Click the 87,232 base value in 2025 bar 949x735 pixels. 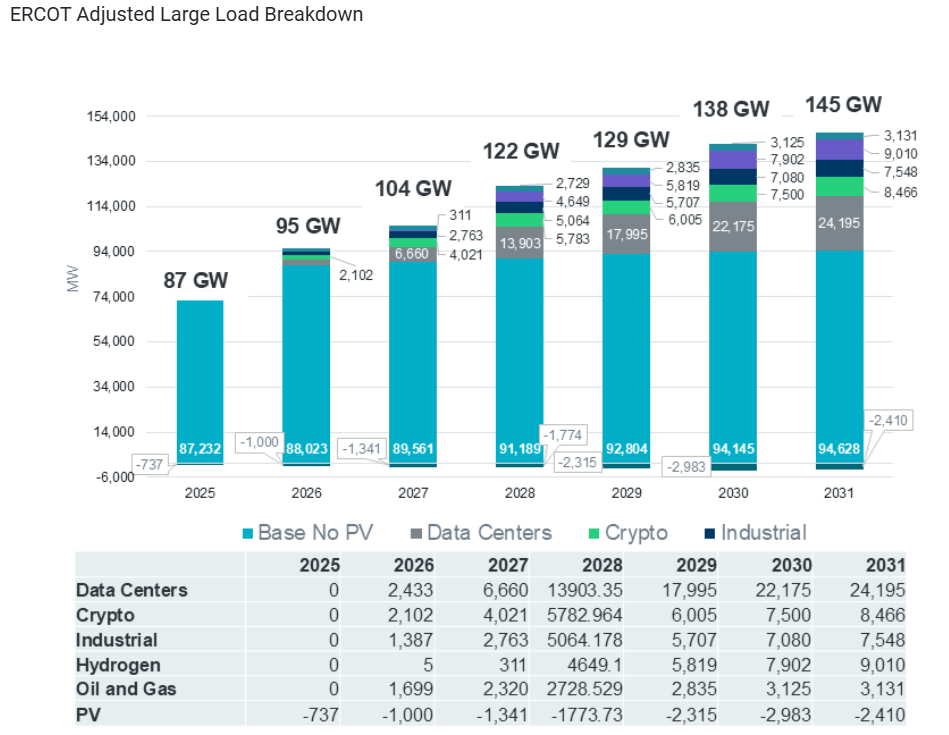(x=200, y=449)
